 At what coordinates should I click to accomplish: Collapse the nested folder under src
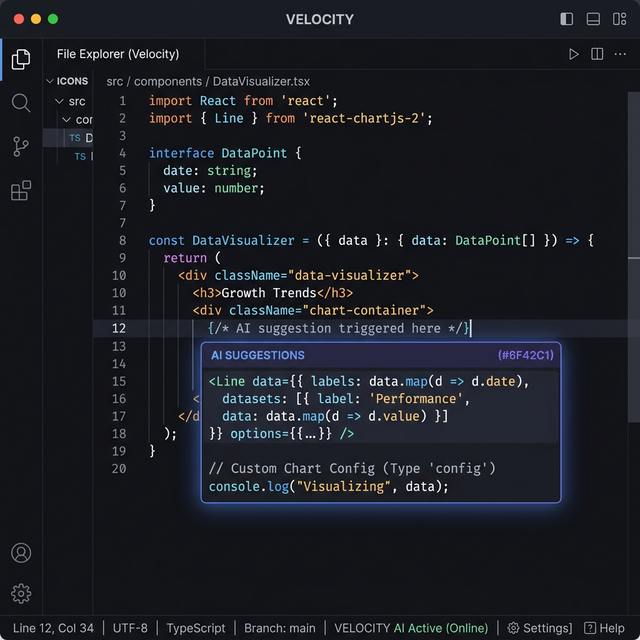[66, 119]
